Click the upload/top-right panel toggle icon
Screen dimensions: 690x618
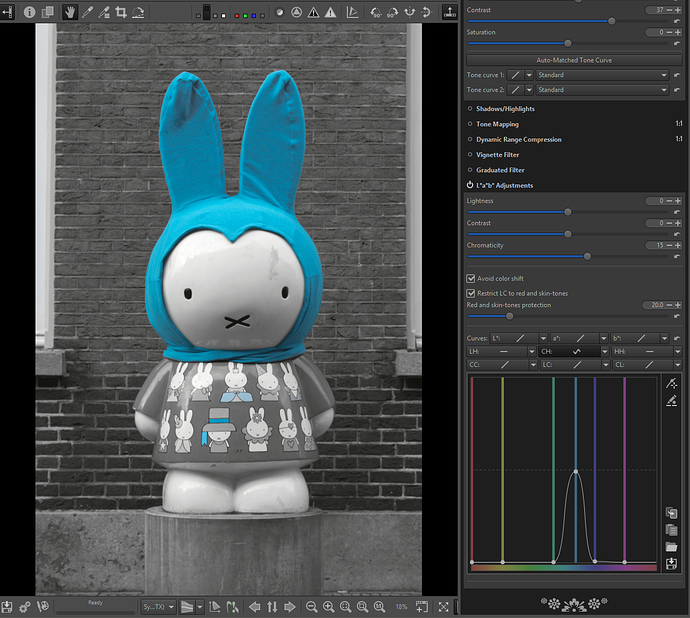point(449,12)
